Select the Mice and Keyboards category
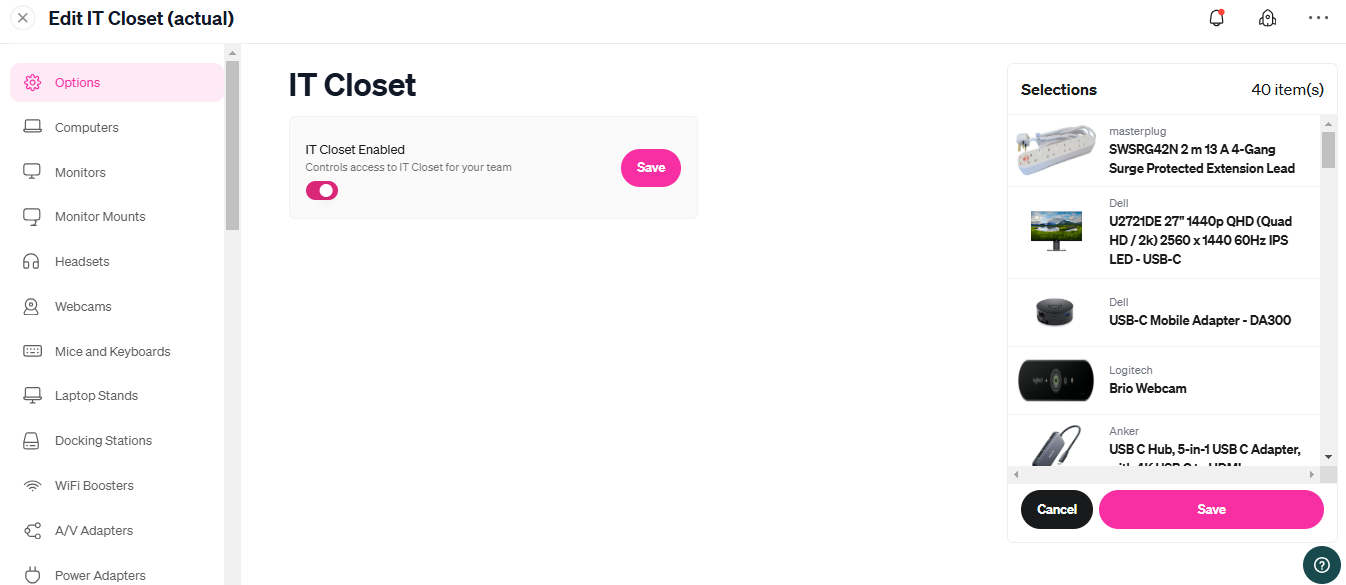 pos(111,351)
